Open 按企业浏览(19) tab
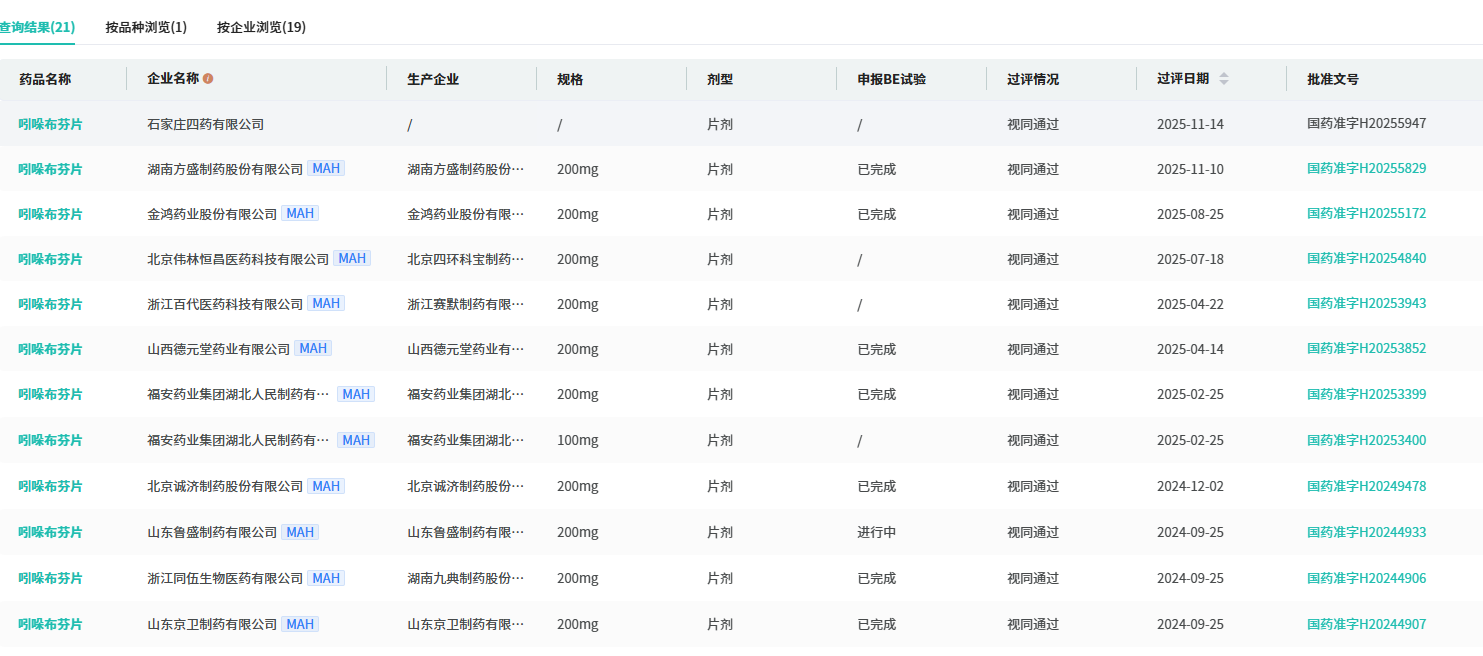The height and width of the screenshot is (656, 1483). [x=261, y=27]
